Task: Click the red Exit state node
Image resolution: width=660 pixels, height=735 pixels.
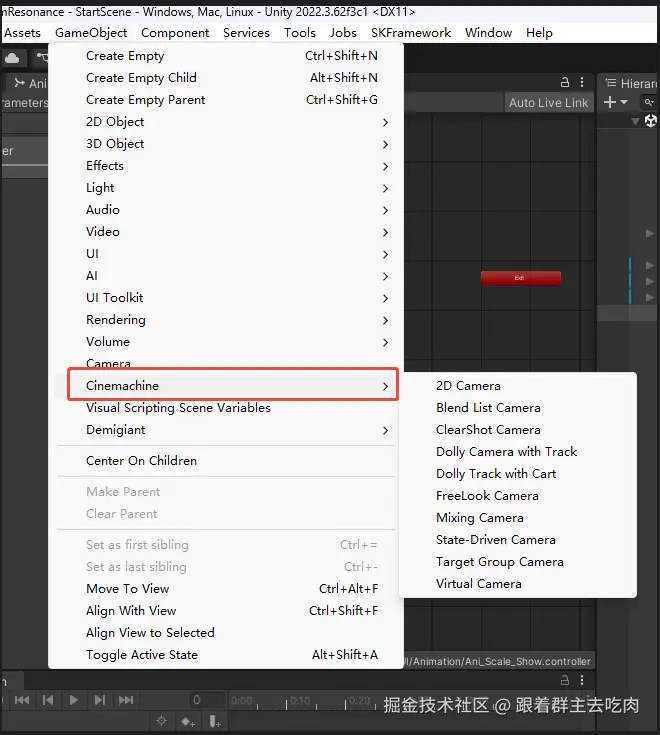Action: pos(520,278)
